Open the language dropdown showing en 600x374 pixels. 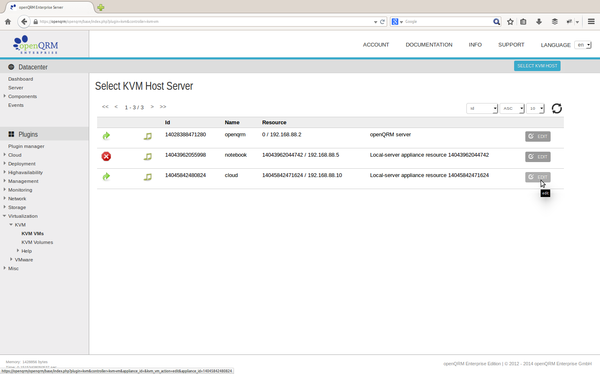click(x=583, y=45)
